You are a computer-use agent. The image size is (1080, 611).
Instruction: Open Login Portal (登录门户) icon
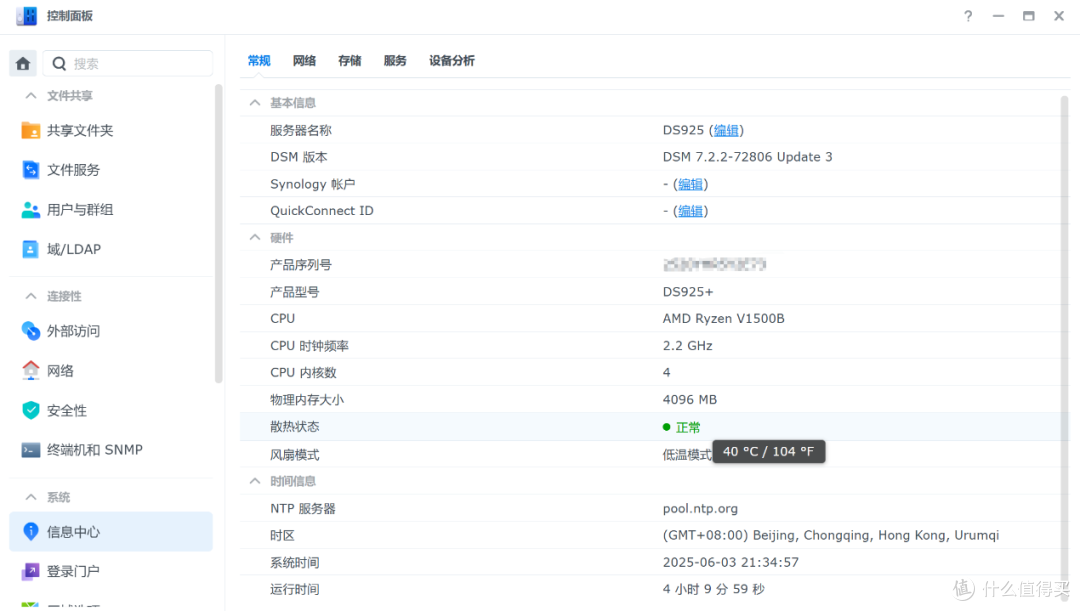tap(30, 571)
